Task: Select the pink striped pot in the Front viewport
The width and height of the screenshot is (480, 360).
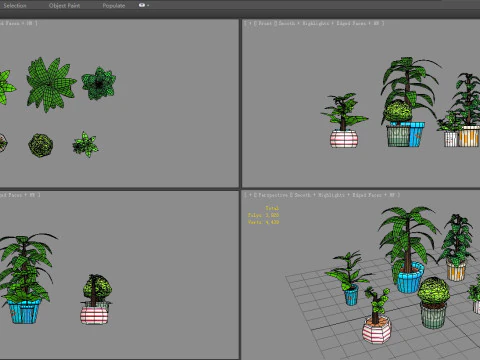Action: point(344,139)
